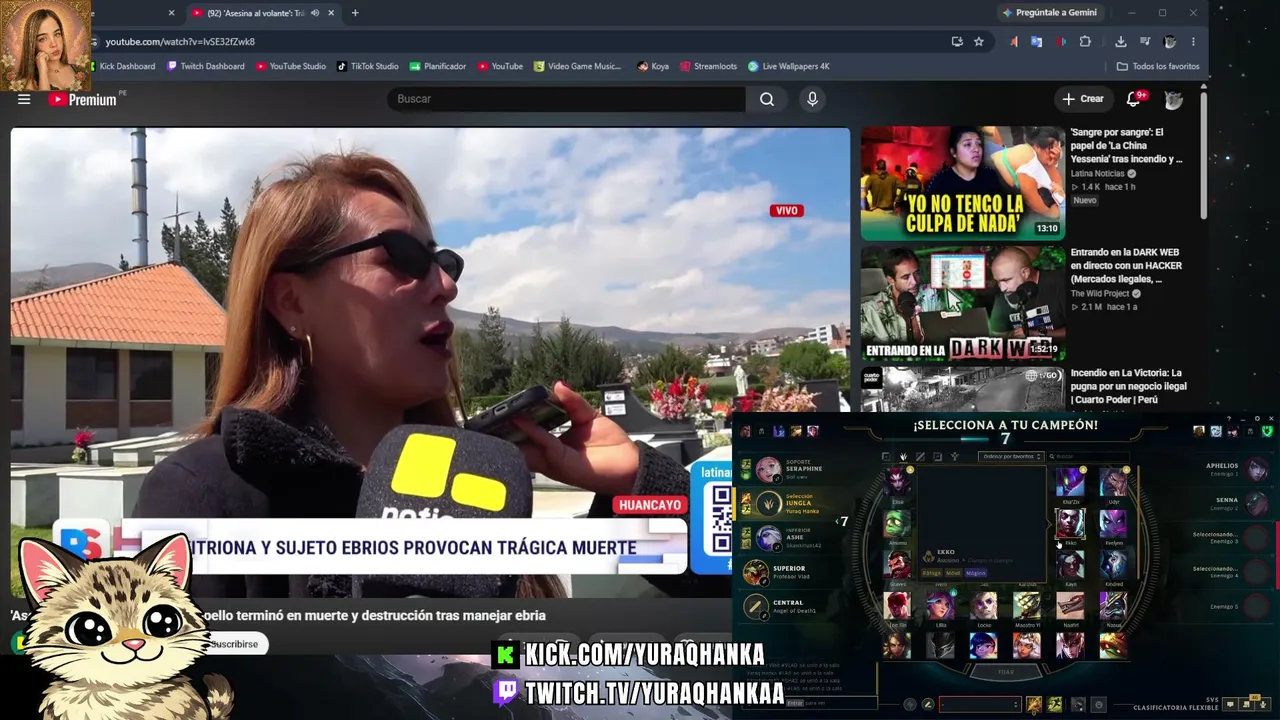1280x720 pixels.
Task: Click the champion Buscar search box
Action: (x=1089, y=457)
